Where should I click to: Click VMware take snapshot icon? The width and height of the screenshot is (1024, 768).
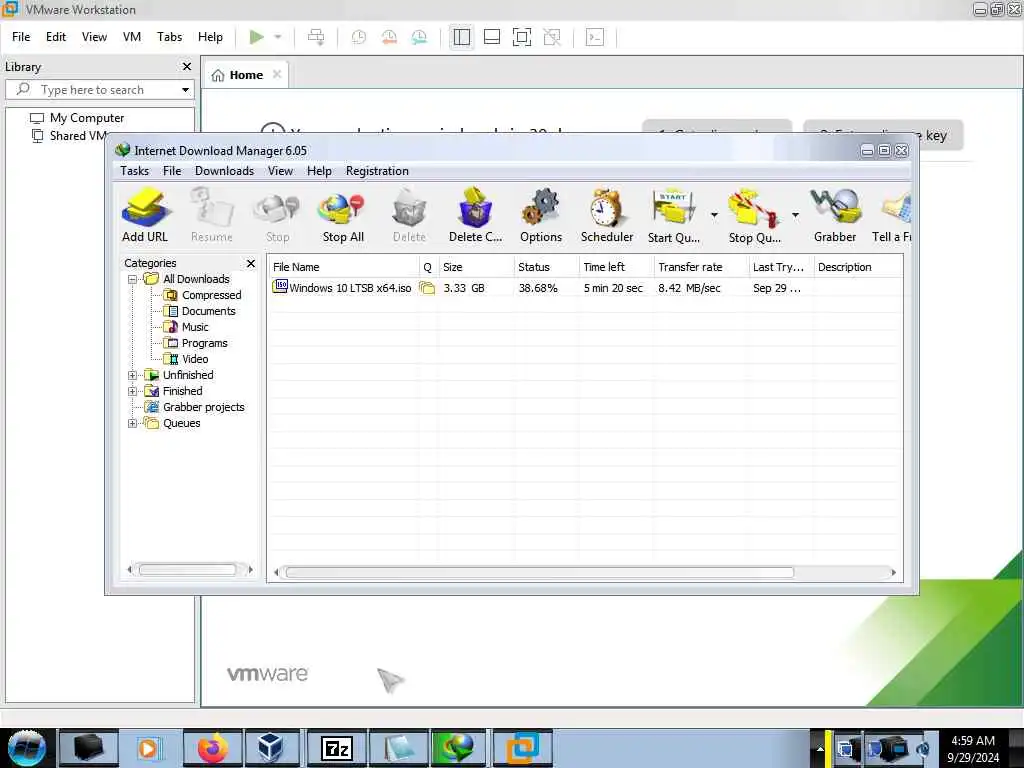359,37
